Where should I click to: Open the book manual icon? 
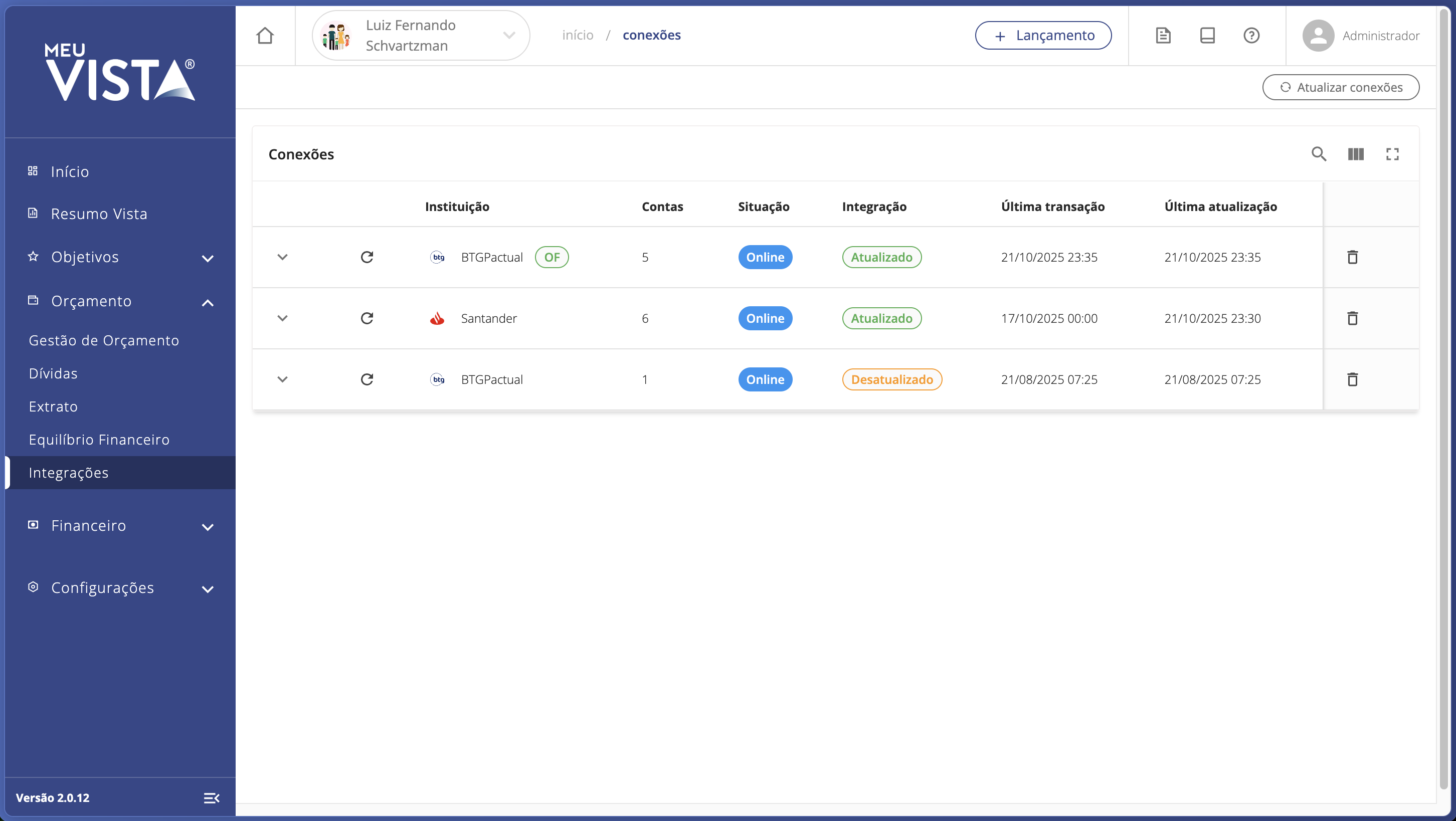1207,36
